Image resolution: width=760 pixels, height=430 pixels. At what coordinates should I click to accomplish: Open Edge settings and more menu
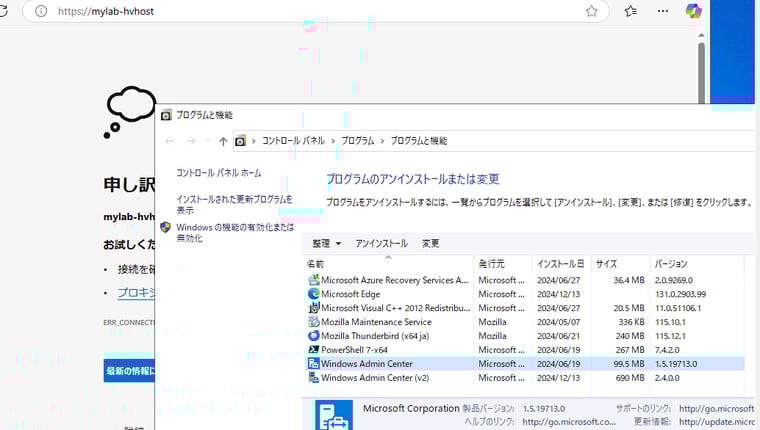[663, 11]
